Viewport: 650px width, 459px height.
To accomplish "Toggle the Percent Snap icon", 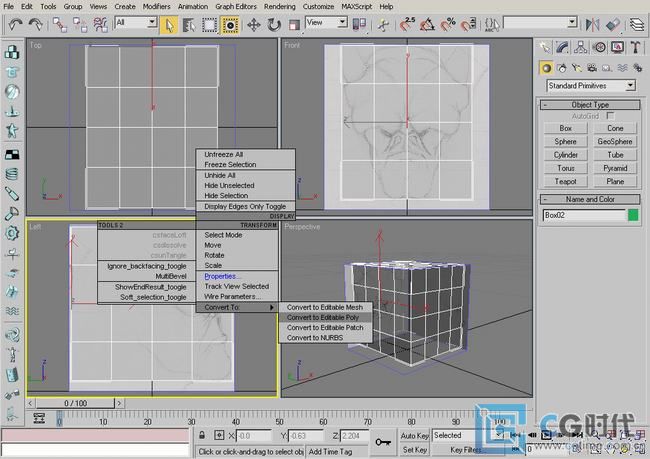I will click(x=448, y=24).
